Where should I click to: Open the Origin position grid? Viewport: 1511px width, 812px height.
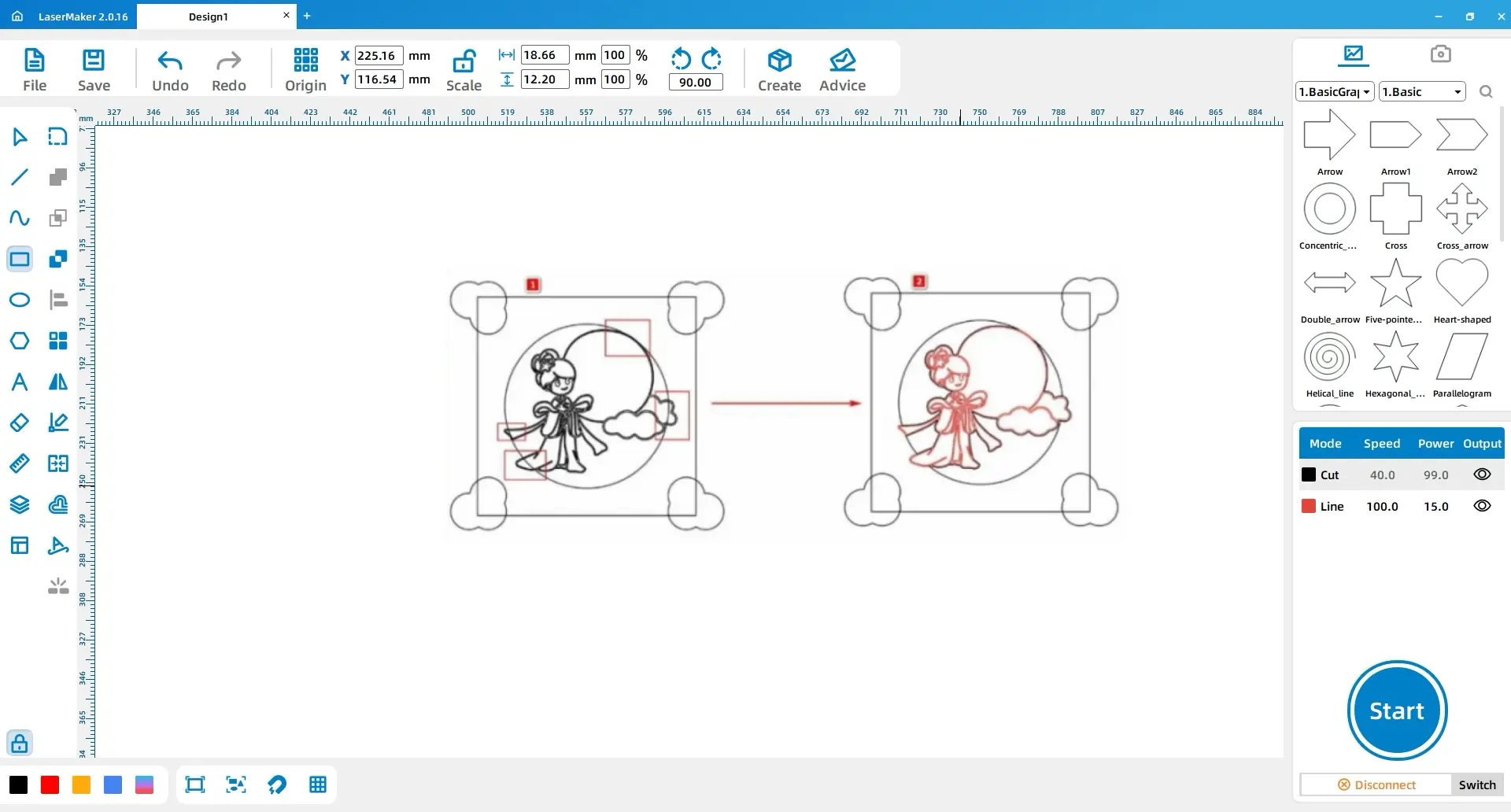tap(305, 69)
